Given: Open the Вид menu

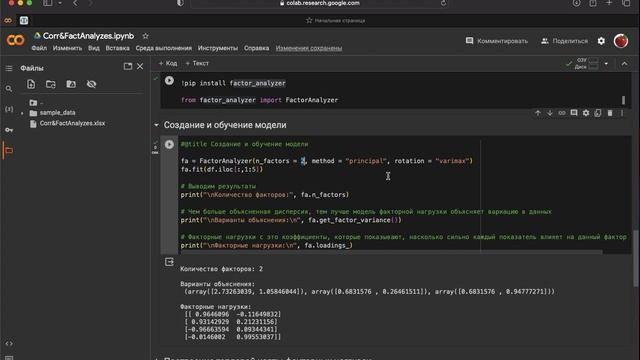Looking at the screenshot, I should point(94,48).
